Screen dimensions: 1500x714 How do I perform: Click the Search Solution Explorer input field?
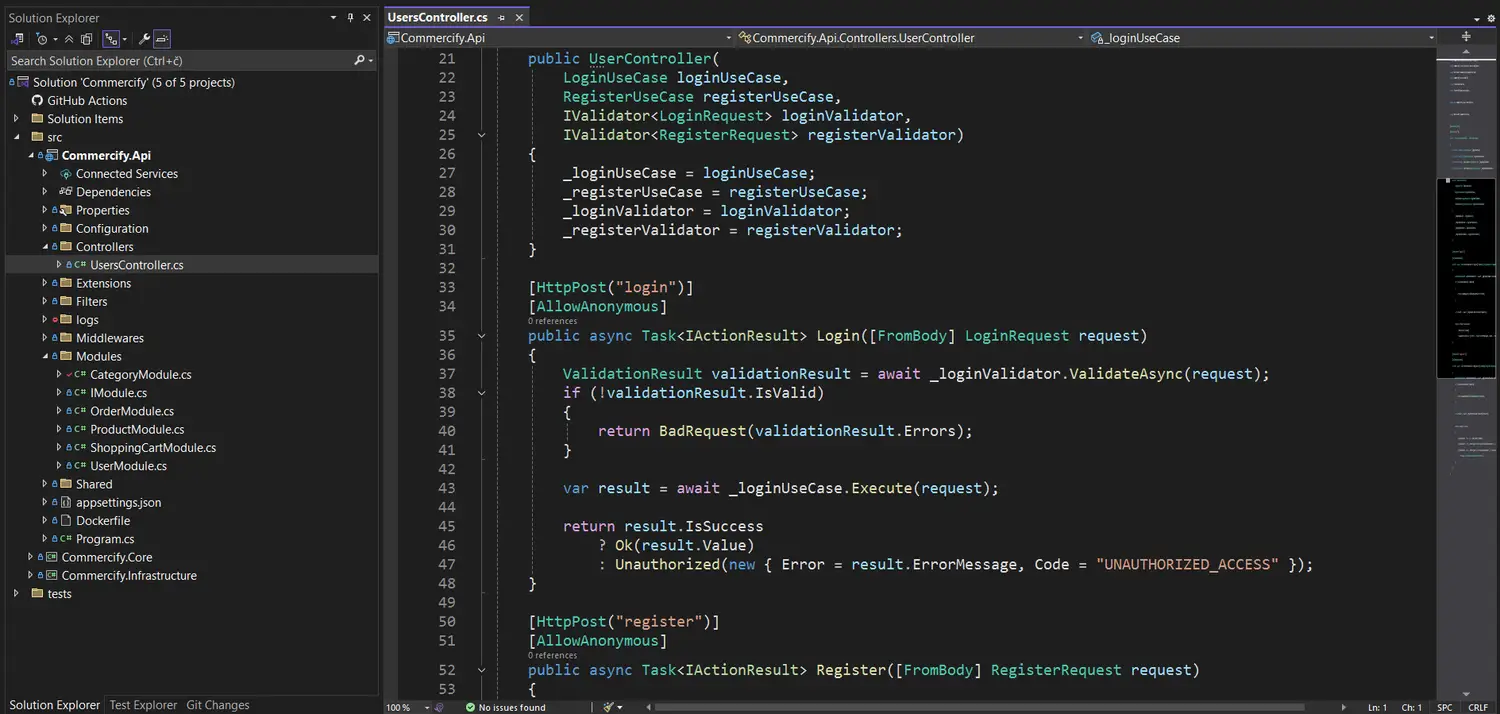180,61
